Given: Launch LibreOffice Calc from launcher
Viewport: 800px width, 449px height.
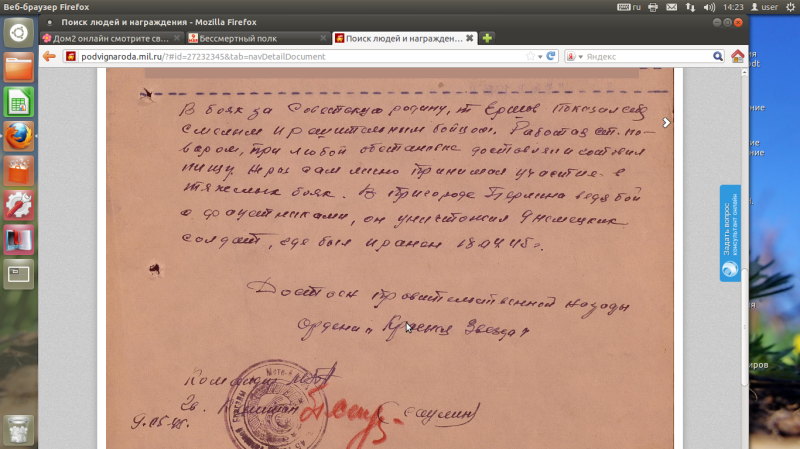Looking at the screenshot, I should (19, 102).
